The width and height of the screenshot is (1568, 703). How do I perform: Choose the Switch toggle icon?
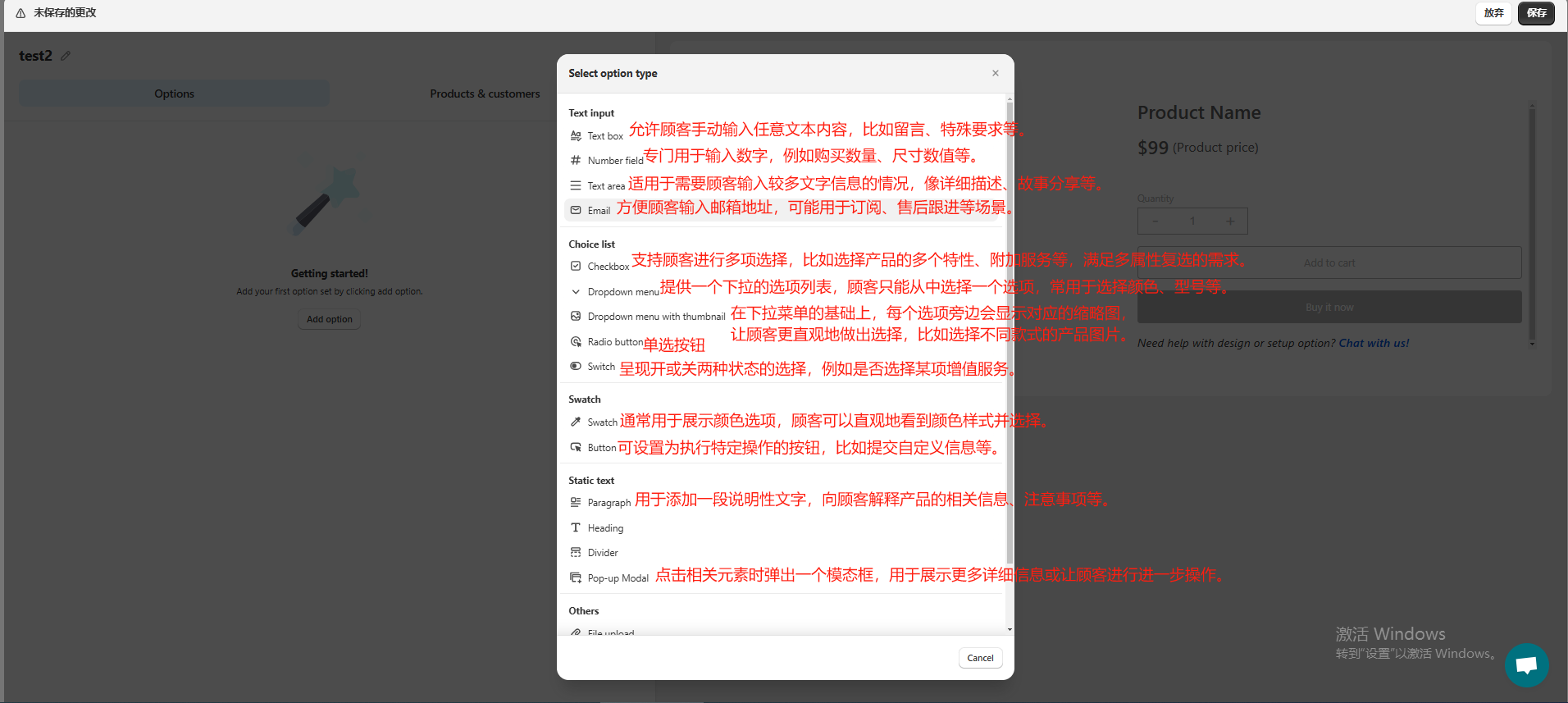pyautogui.click(x=576, y=366)
